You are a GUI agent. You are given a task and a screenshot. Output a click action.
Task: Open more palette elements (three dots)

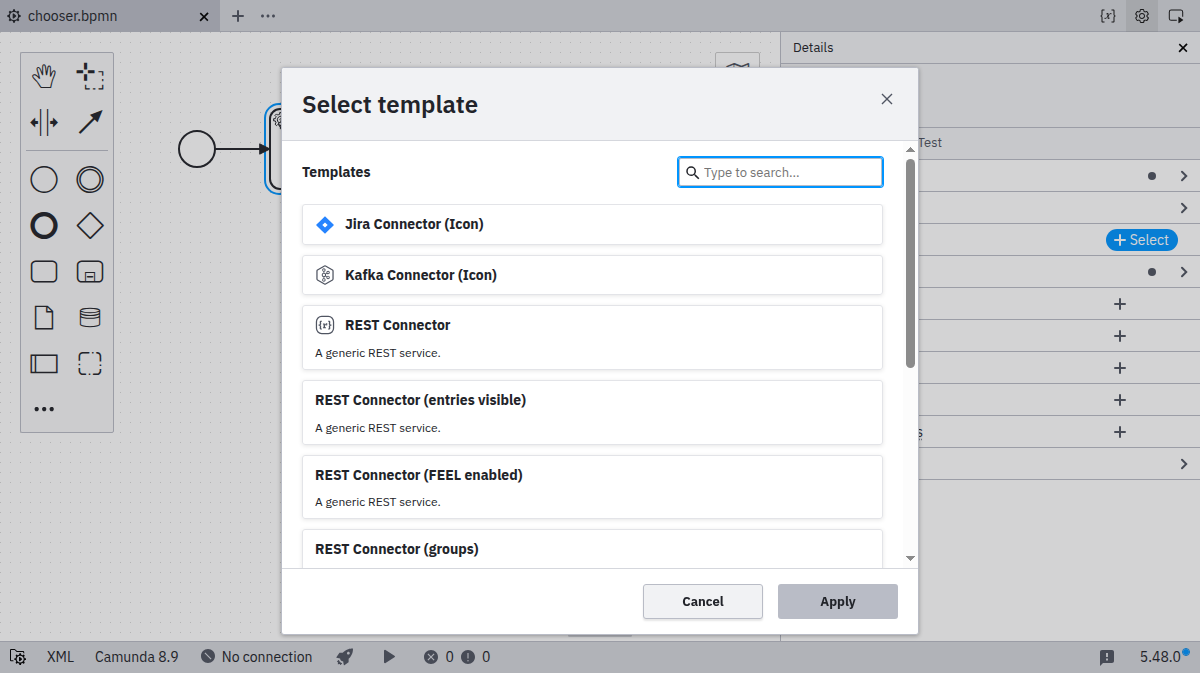pos(44,409)
